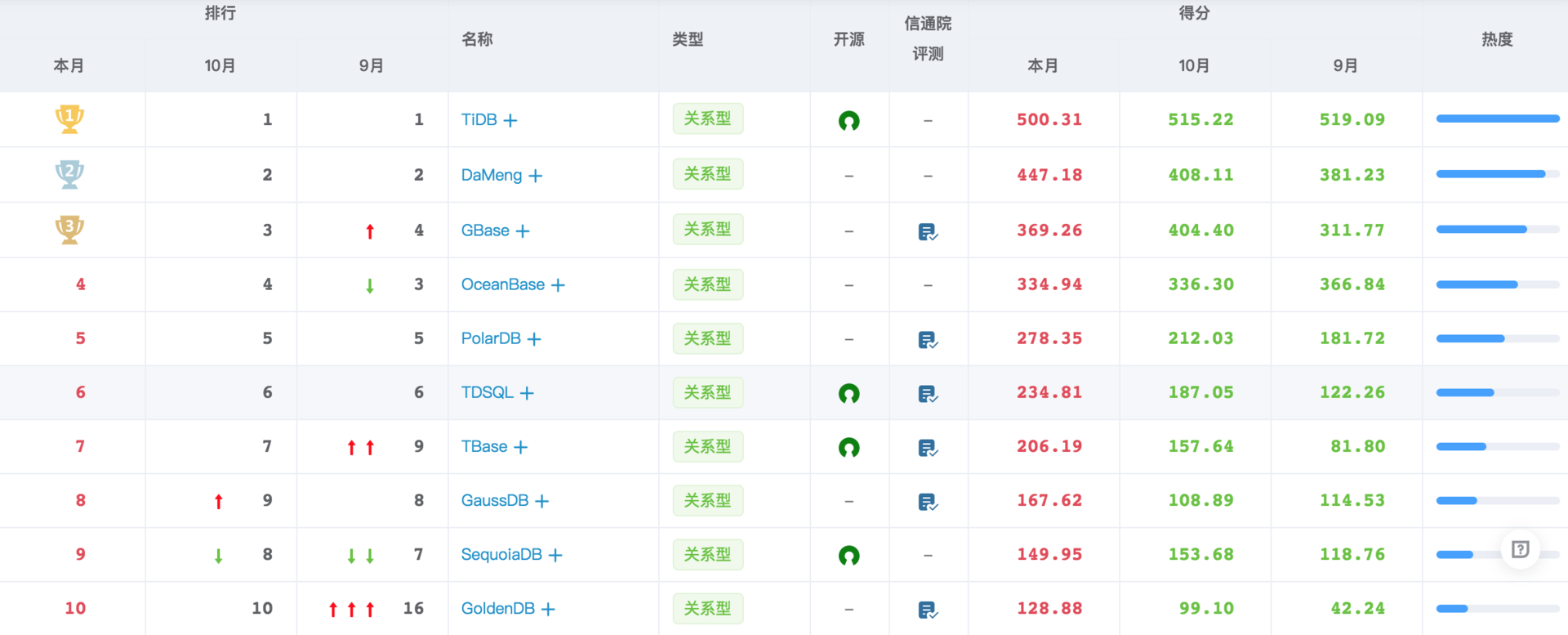The height and width of the screenshot is (635, 1568).
Task: Click the plus icon next to TDSQL
Action: tap(527, 393)
